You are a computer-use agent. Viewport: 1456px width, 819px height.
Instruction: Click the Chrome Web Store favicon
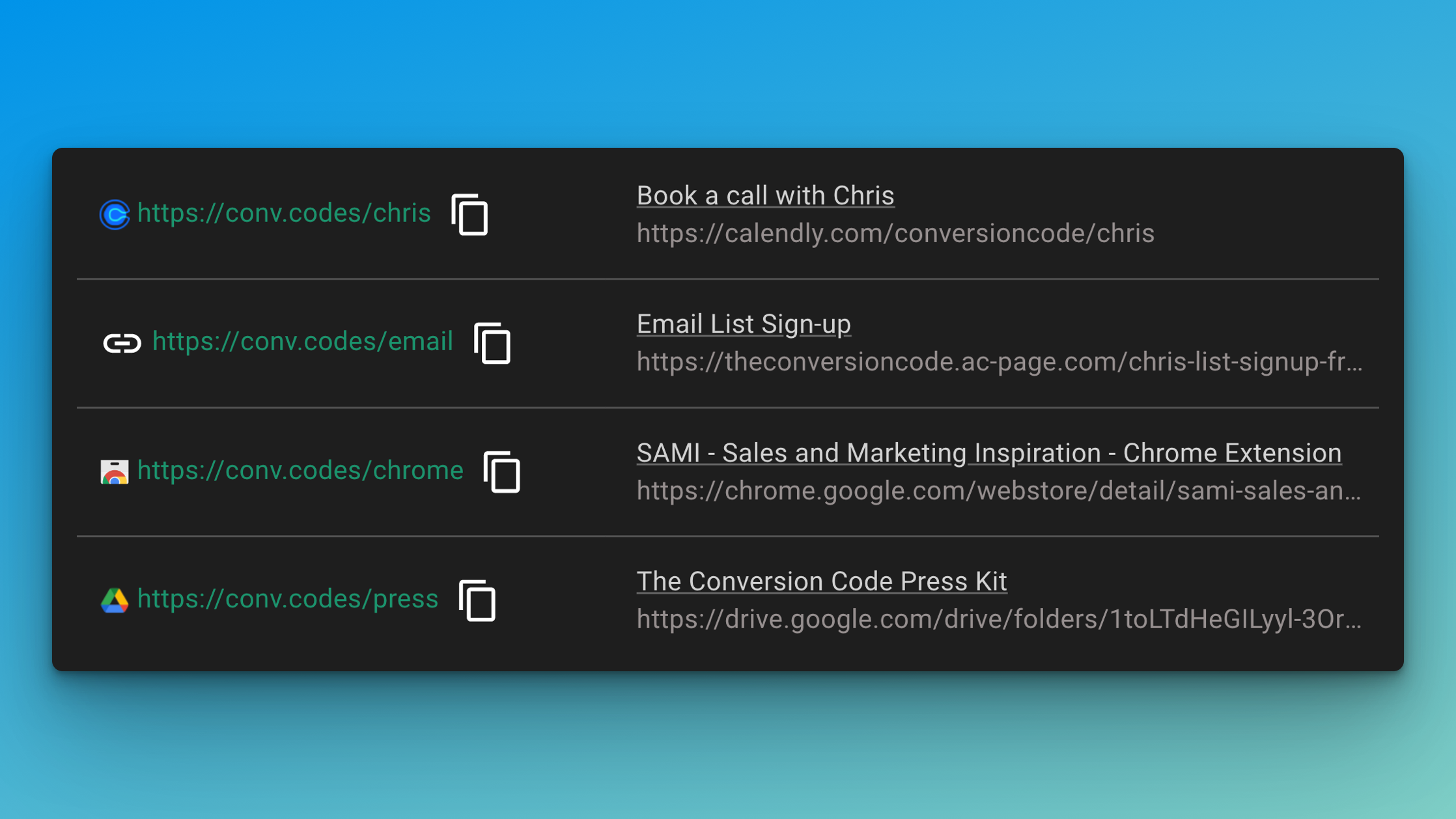[x=115, y=471]
